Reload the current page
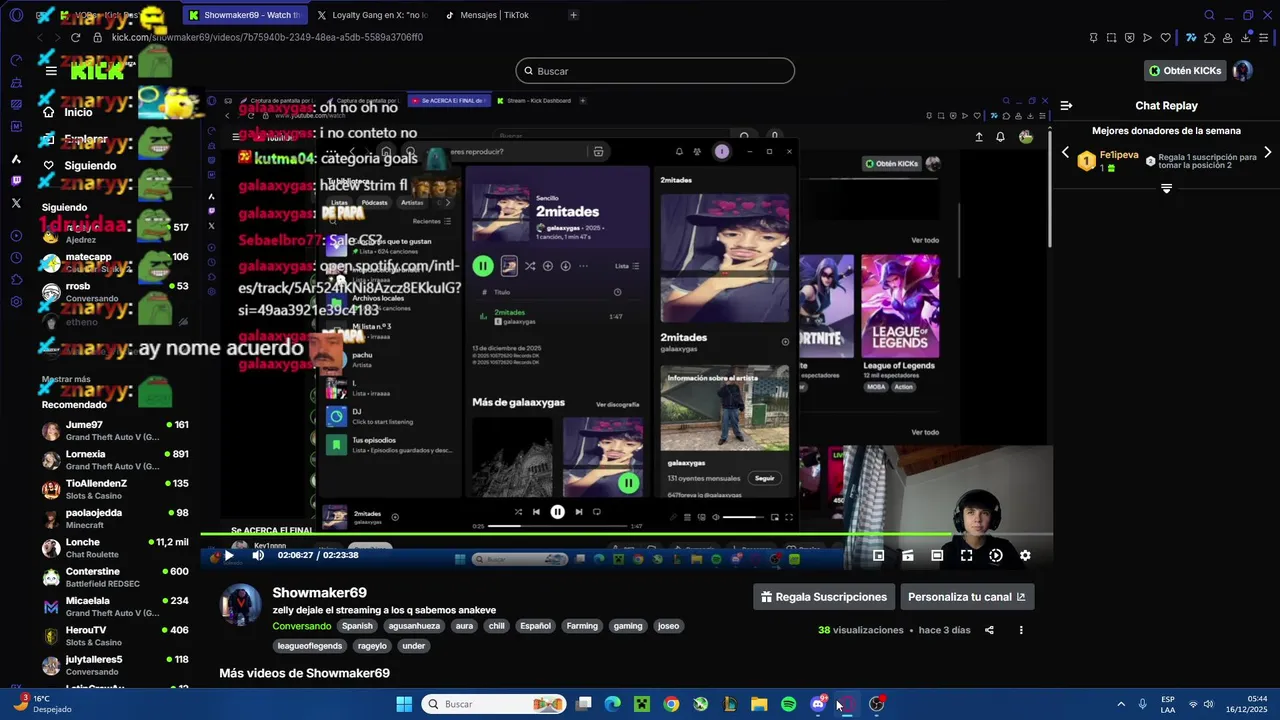Viewport: 1280px width, 720px height. pyautogui.click(x=75, y=37)
